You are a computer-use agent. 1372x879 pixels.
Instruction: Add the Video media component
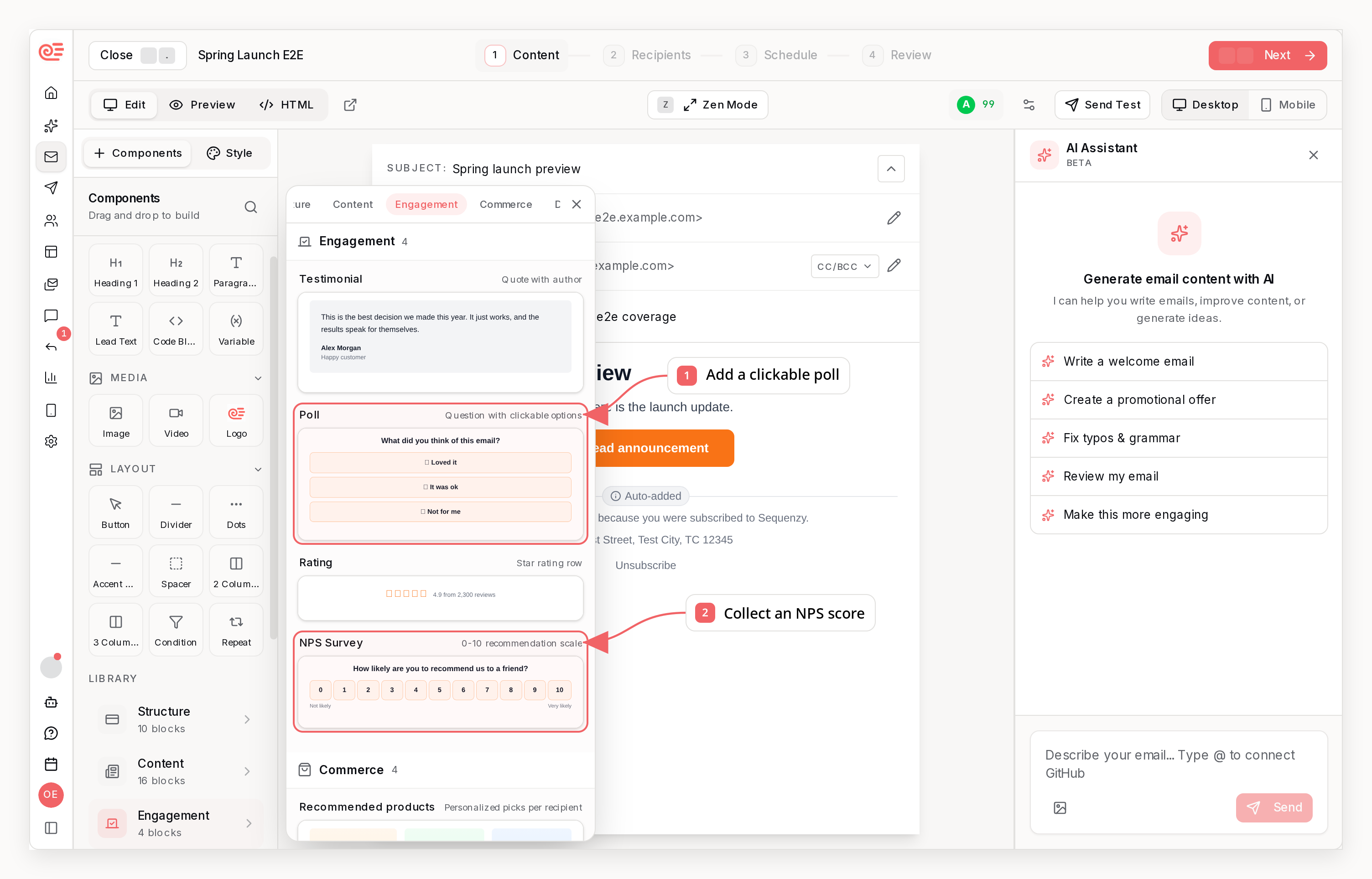[x=176, y=421]
